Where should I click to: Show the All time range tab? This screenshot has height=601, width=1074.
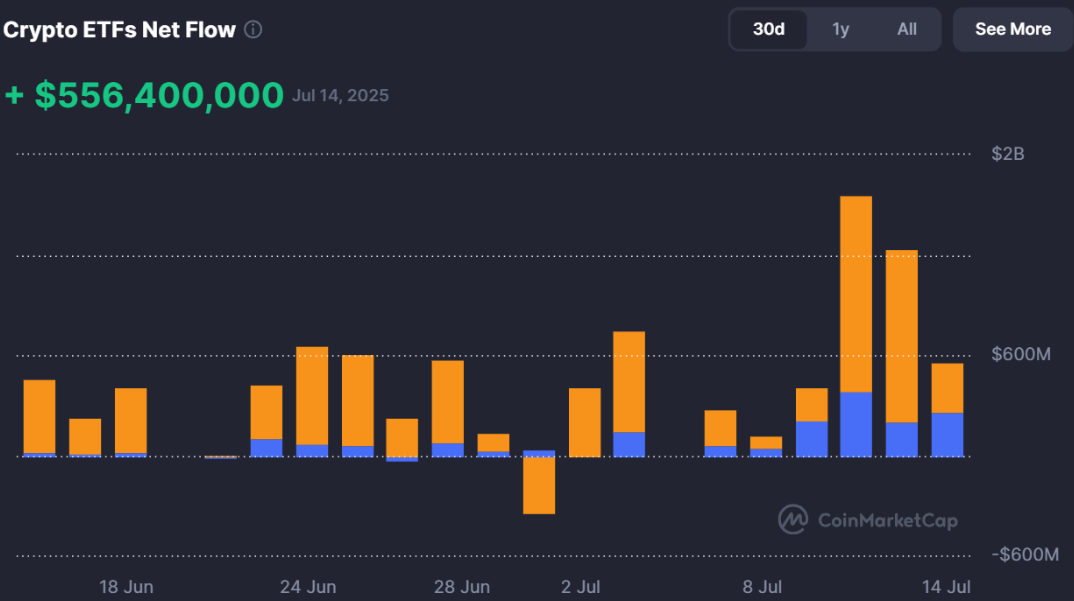[x=906, y=29]
